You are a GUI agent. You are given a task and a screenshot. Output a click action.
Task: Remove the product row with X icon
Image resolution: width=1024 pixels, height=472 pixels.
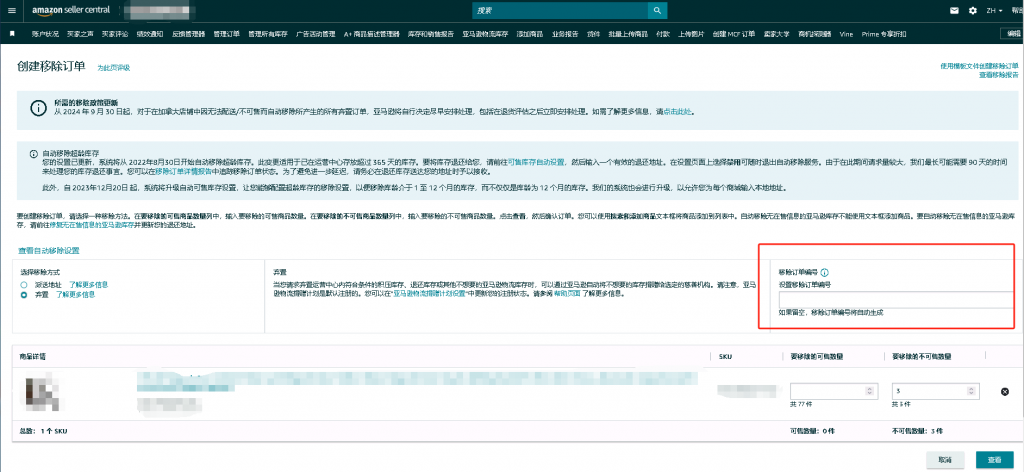coord(1005,392)
